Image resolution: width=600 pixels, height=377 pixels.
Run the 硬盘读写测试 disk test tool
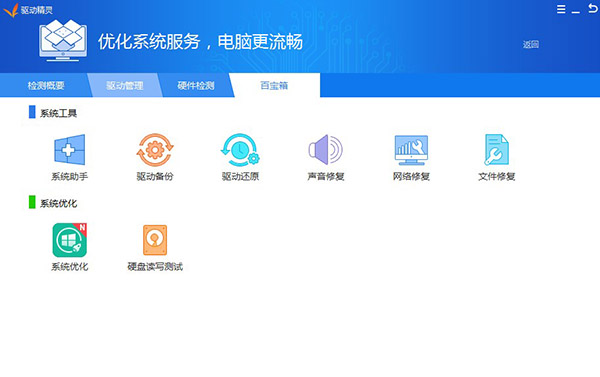tap(155, 240)
